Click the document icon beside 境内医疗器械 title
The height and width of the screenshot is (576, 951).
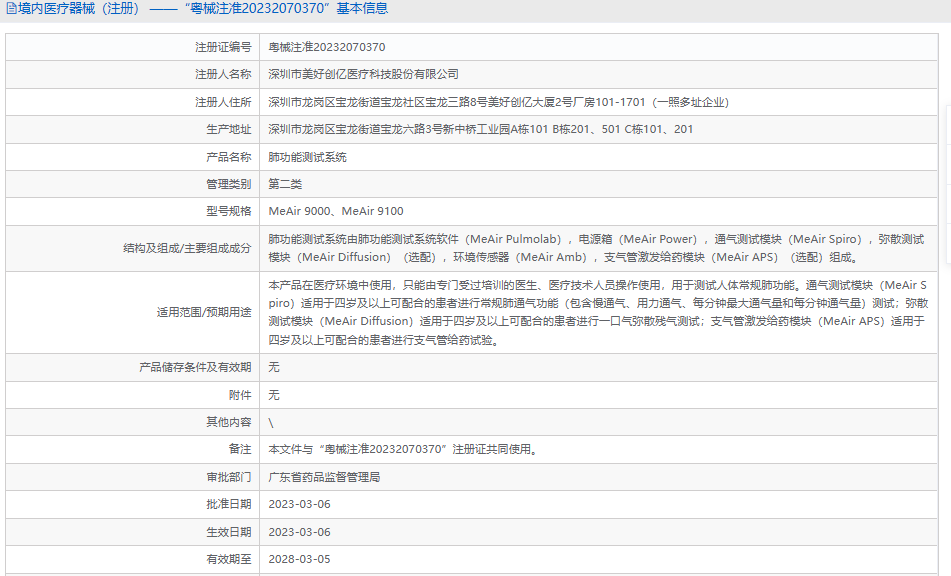pyautogui.click(x=11, y=8)
